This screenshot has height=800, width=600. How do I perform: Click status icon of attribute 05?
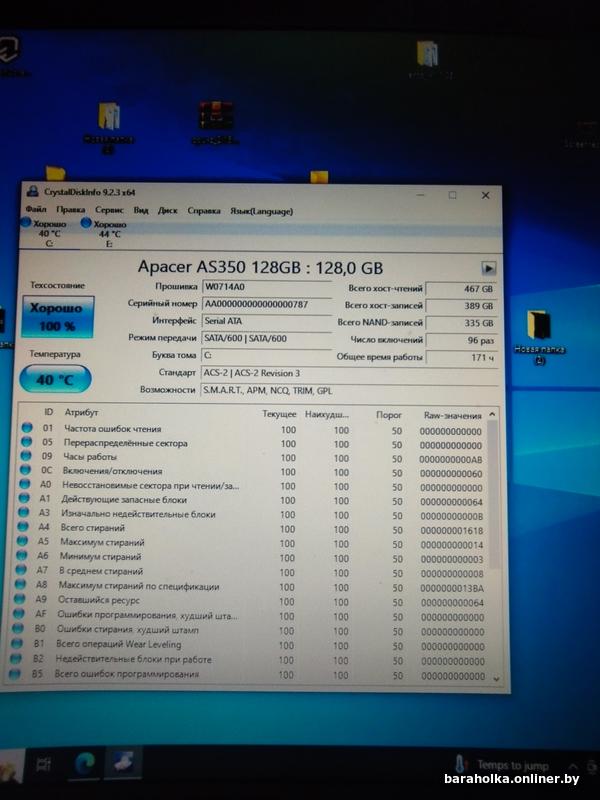point(26,441)
